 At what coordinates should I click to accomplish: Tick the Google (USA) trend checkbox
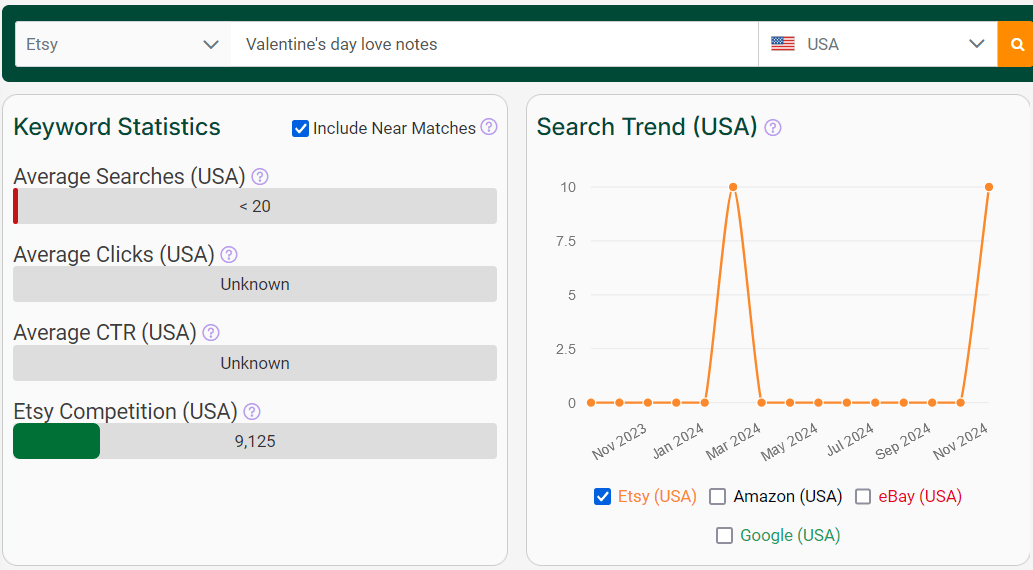724,535
